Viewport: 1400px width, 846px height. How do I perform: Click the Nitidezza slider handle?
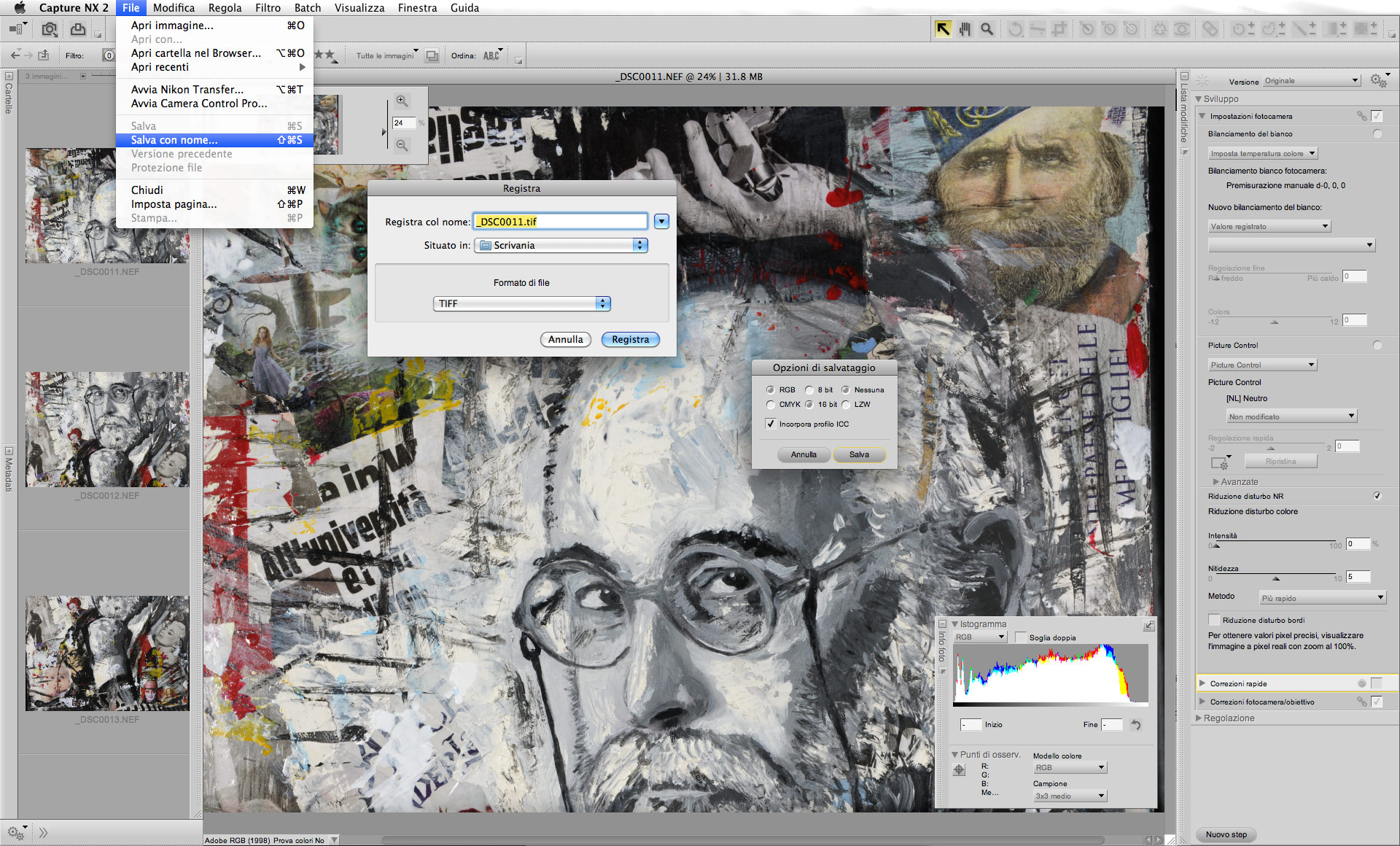[1275, 578]
